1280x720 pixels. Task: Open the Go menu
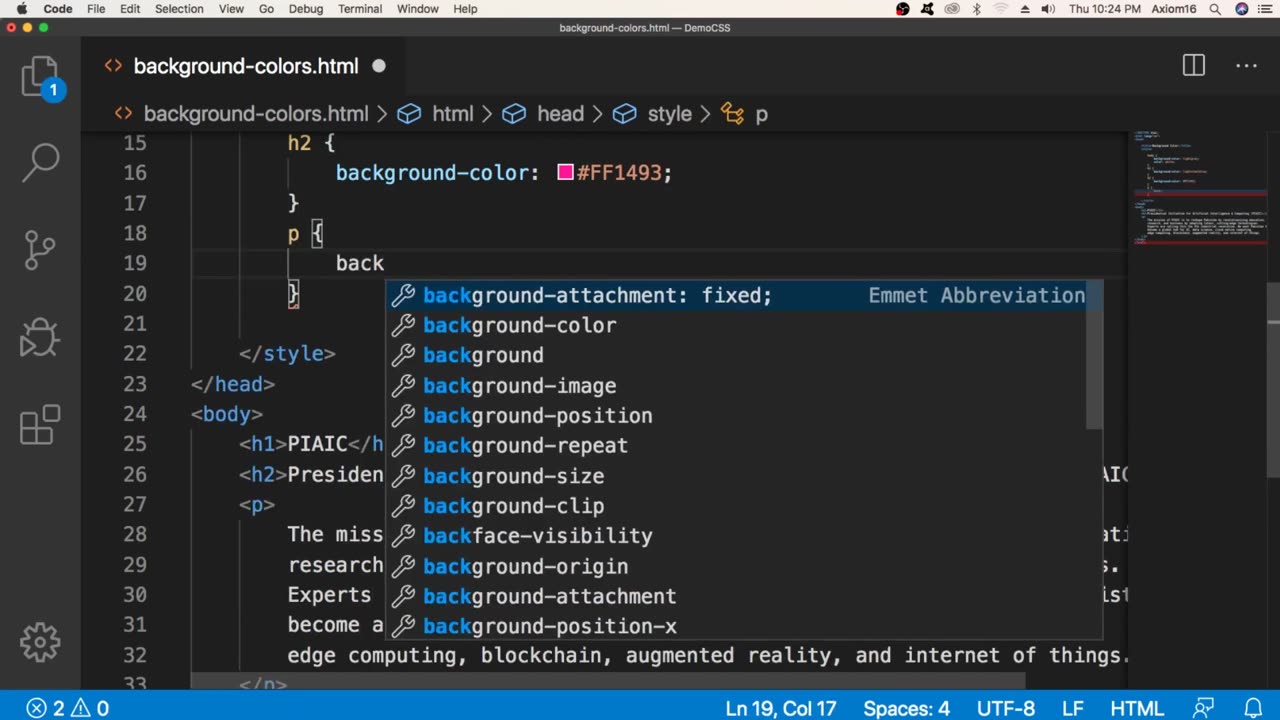tap(266, 9)
